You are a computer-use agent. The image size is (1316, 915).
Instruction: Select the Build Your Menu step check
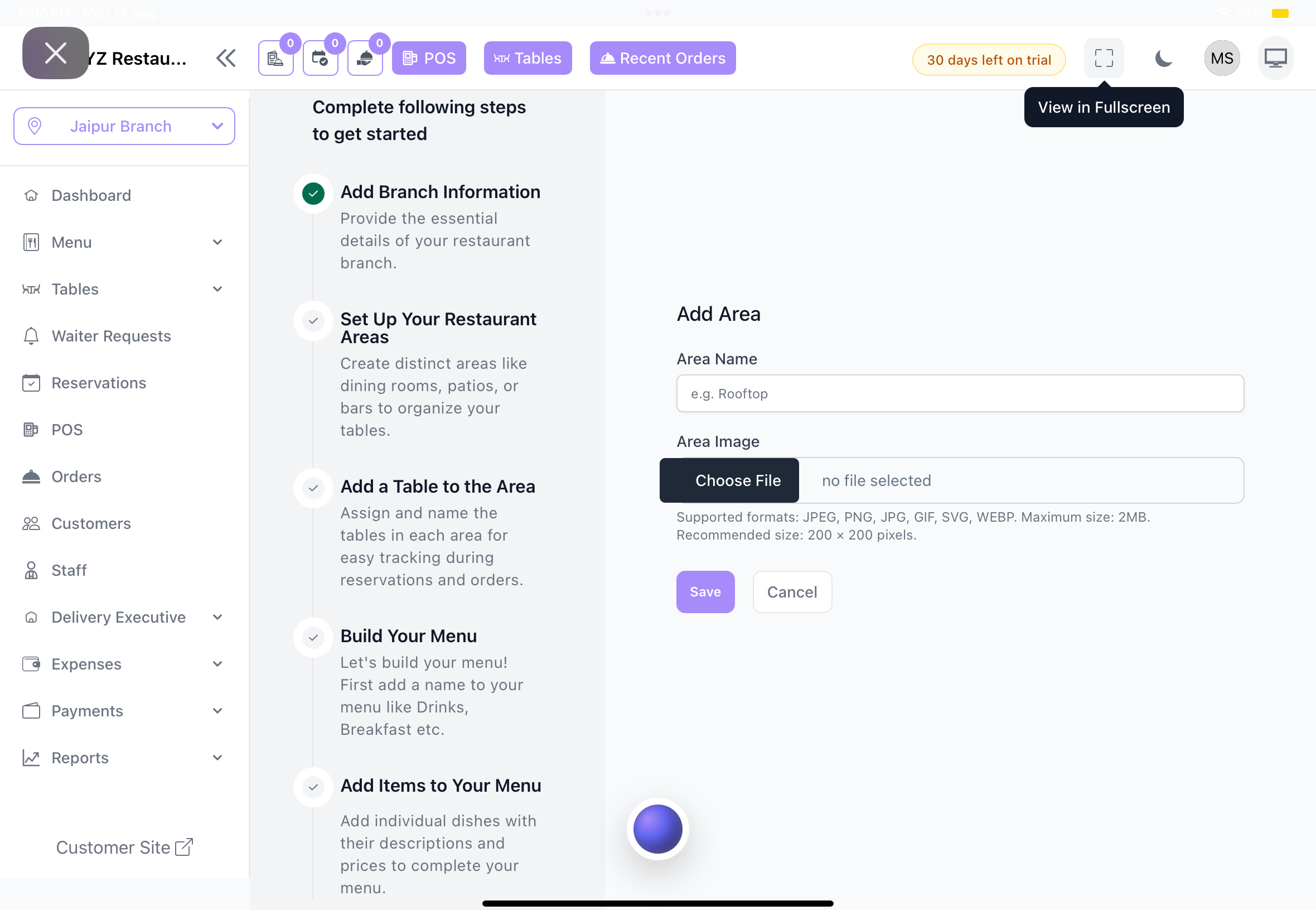[313, 638]
